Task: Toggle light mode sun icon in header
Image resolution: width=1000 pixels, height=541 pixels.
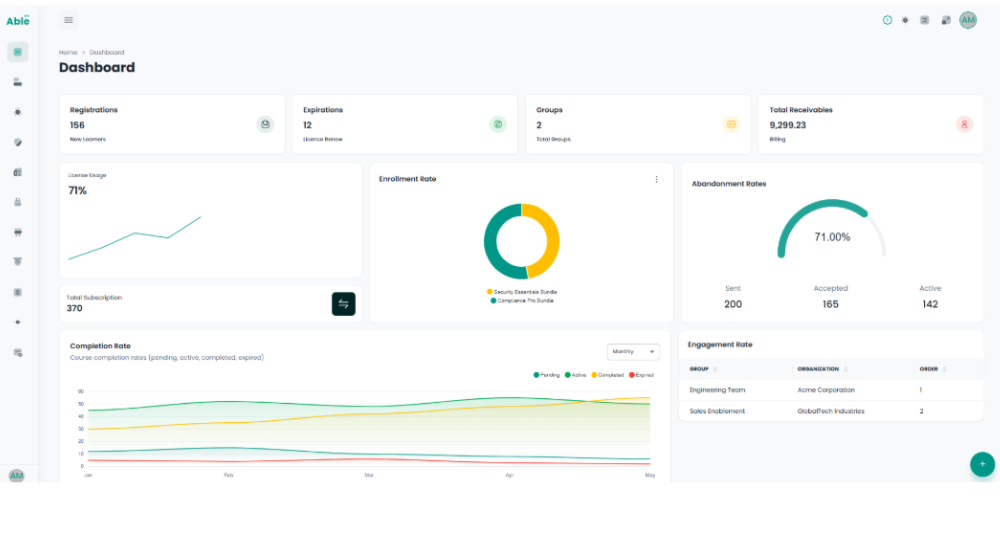Action: [905, 20]
